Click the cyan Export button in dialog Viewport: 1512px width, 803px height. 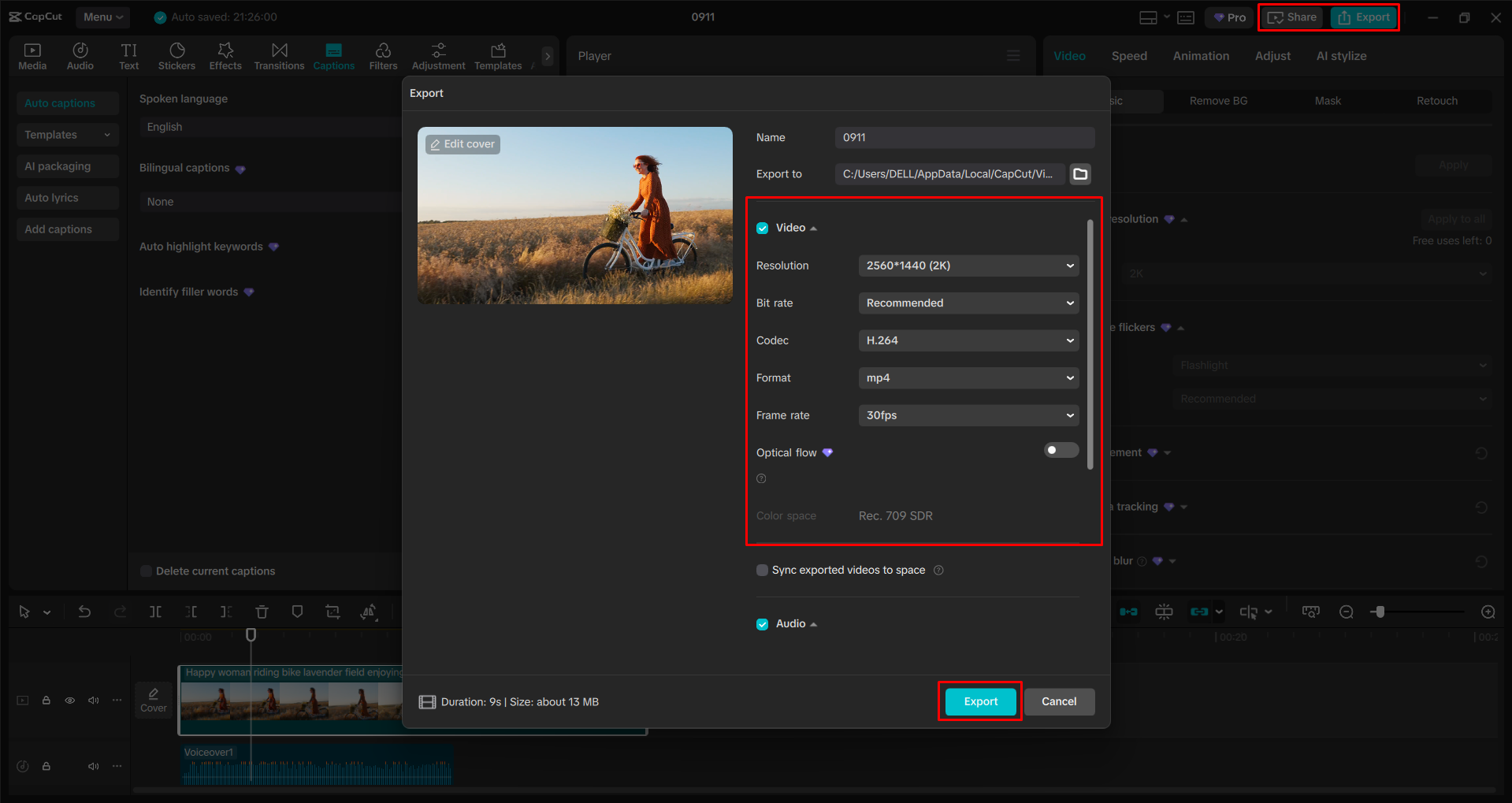980,701
